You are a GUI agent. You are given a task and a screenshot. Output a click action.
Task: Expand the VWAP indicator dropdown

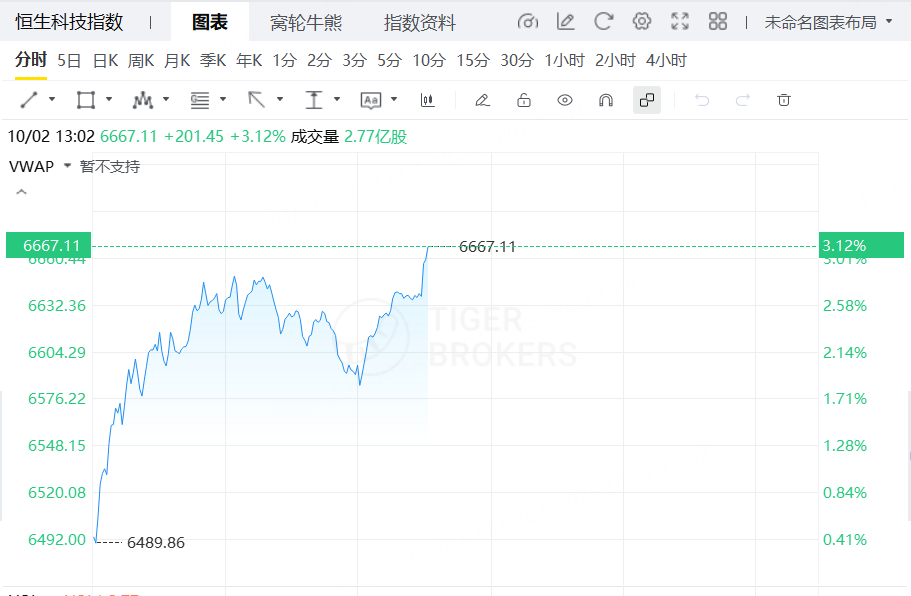point(67,166)
